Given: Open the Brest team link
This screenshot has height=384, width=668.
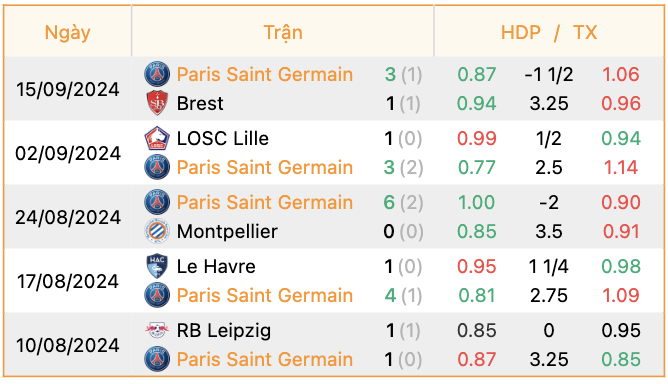Looking at the screenshot, I should (x=200, y=103).
